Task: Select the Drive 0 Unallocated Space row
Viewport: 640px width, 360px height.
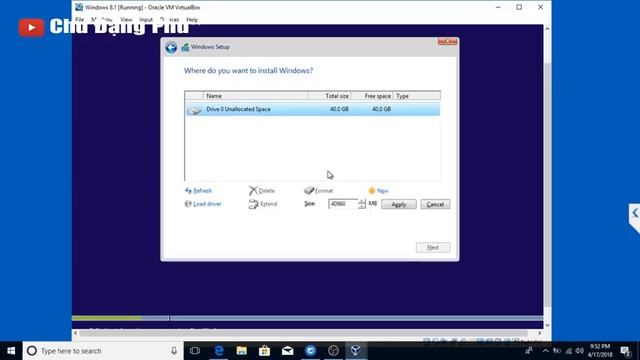Action: (312, 109)
